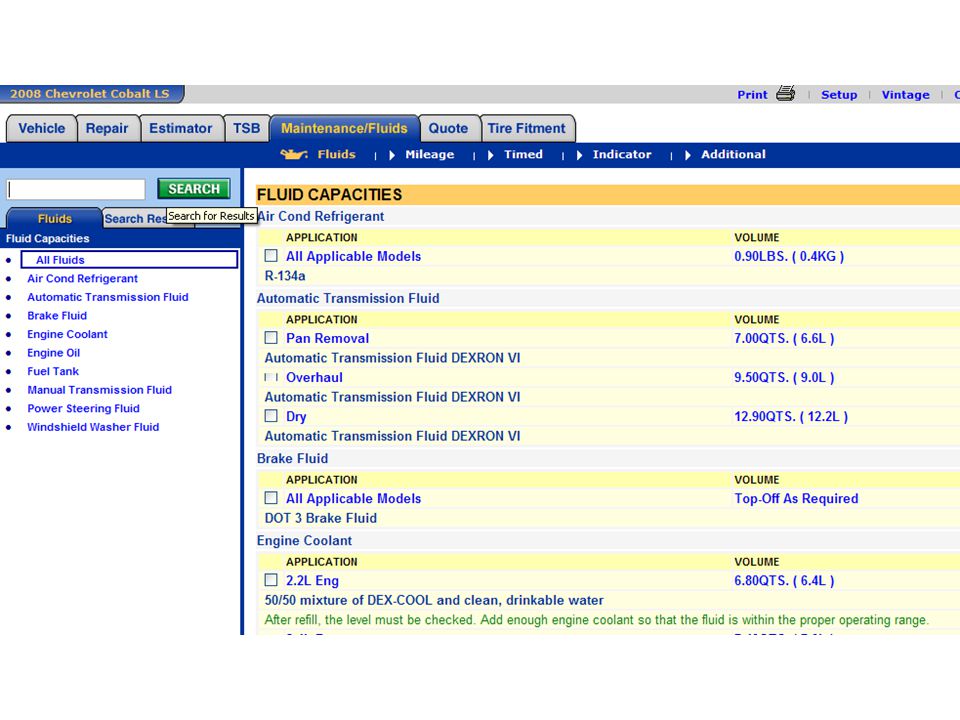Open the Tire Fitment tab
Viewport: 960px width, 720px height.
527,129
